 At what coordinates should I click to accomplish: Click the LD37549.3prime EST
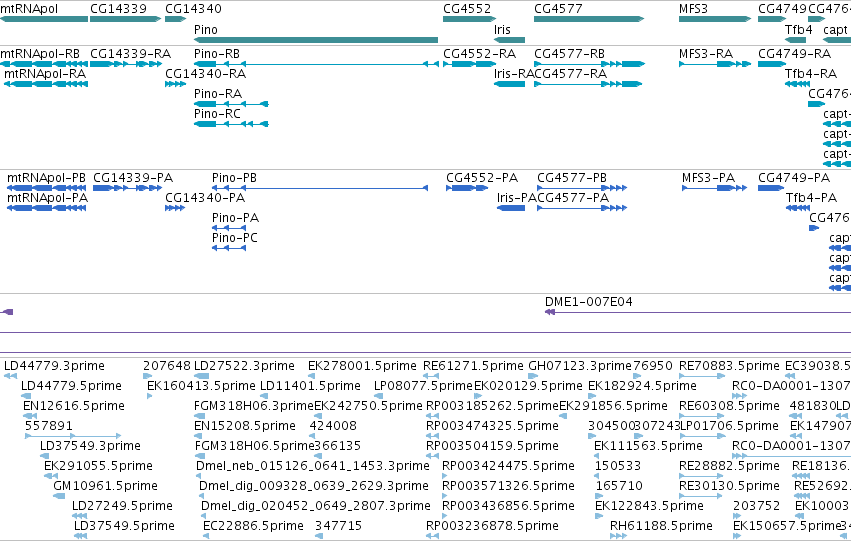(x=45, y=455)
